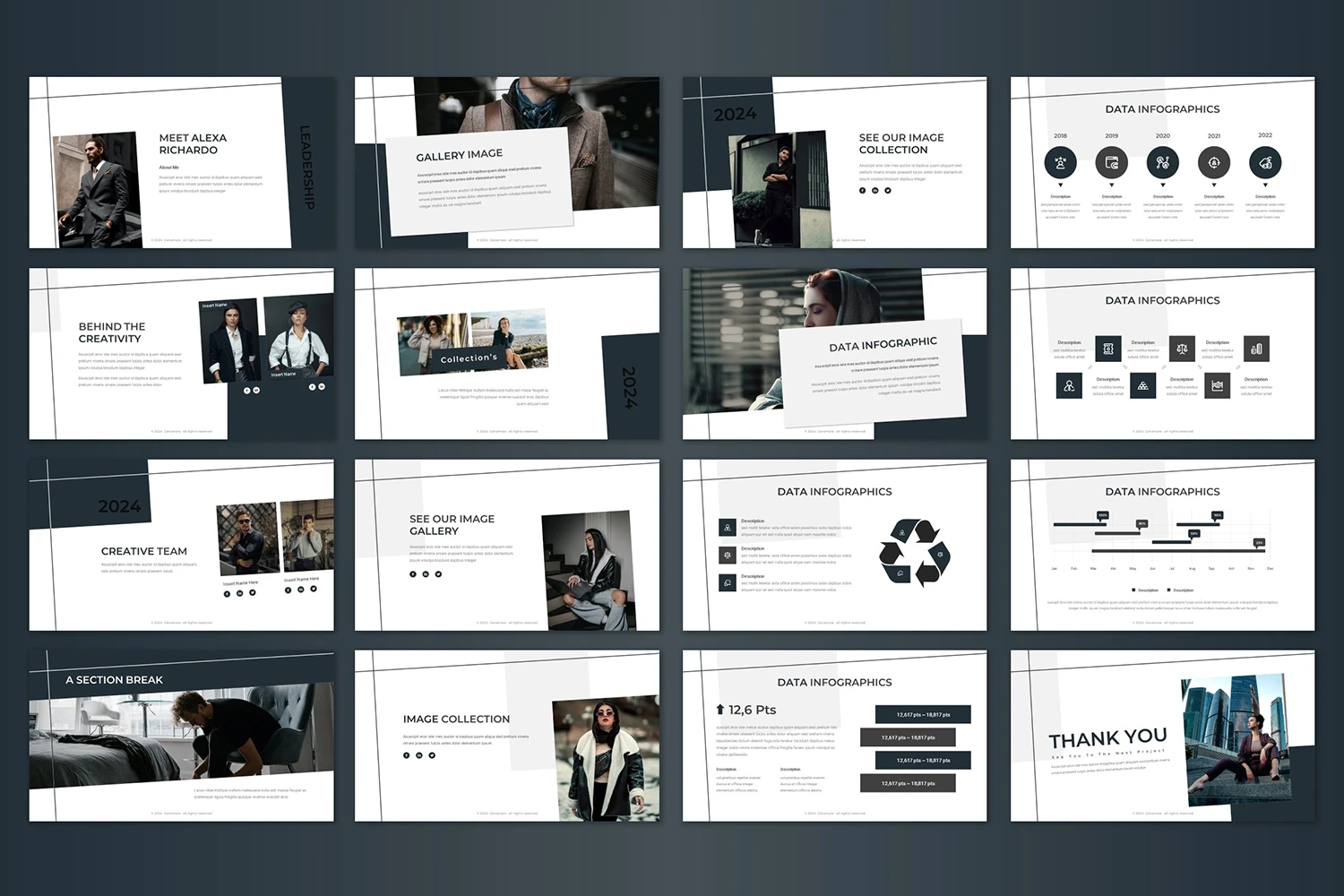Click the large recycle arrows graphic

(x=914, y=553)
